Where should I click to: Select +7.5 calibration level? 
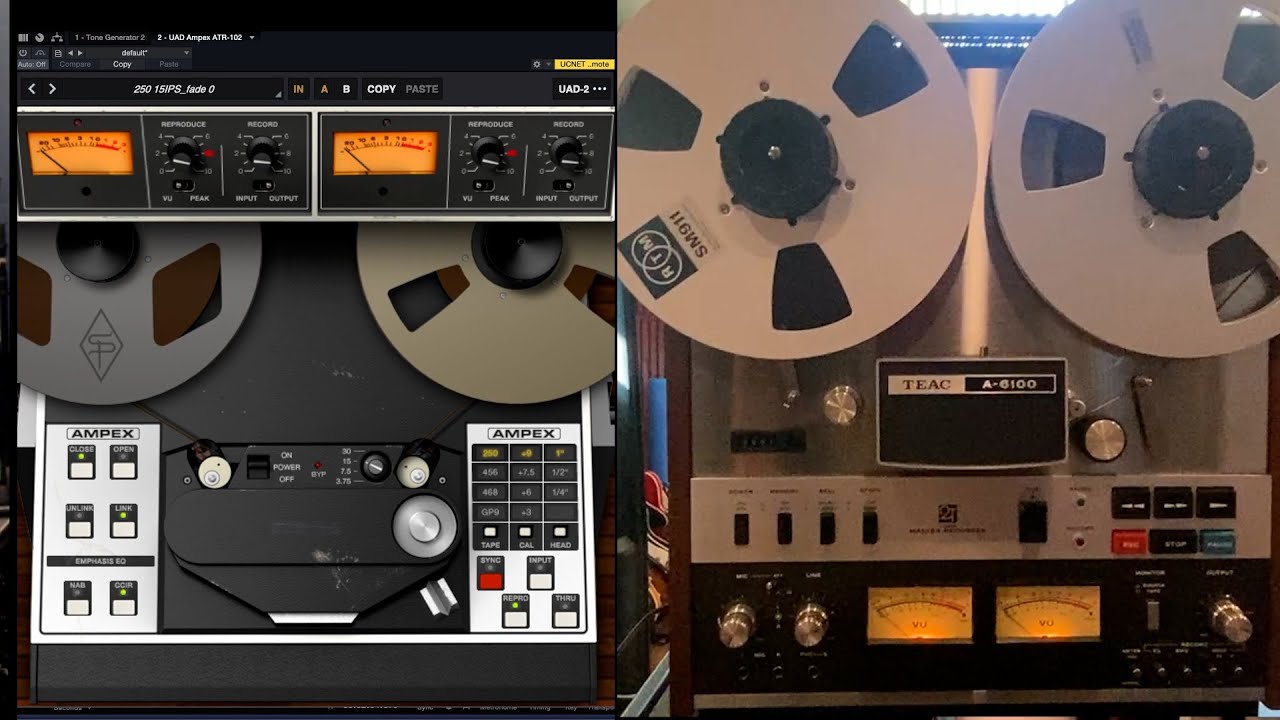pos(526,472)
